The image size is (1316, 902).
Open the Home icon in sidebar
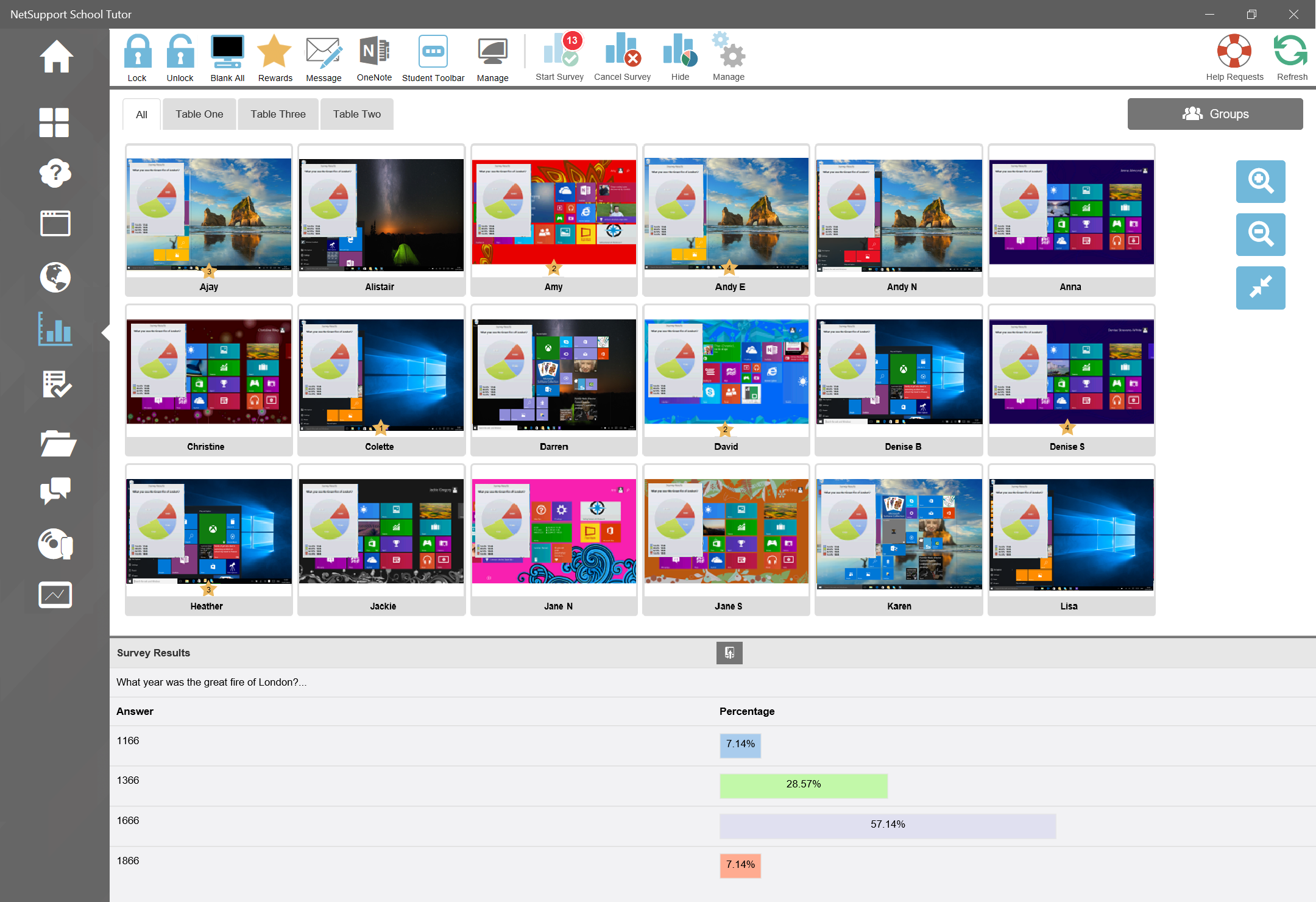pos(55,57)
